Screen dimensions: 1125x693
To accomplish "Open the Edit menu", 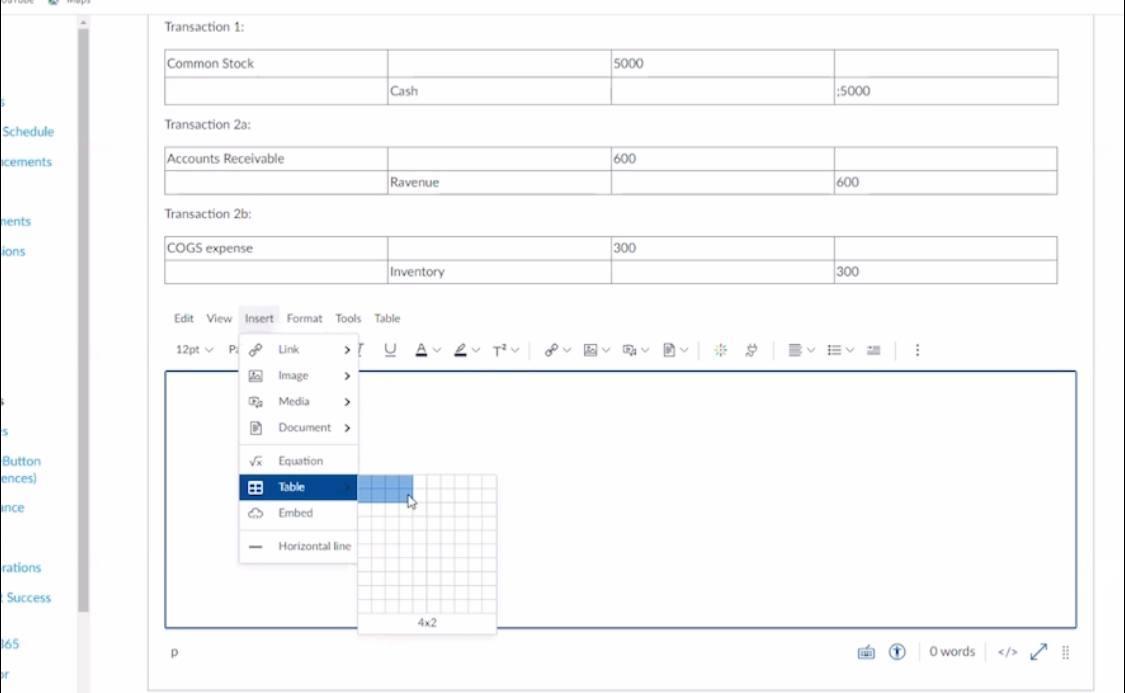I will pyautogui.click(x=184, y=318).
